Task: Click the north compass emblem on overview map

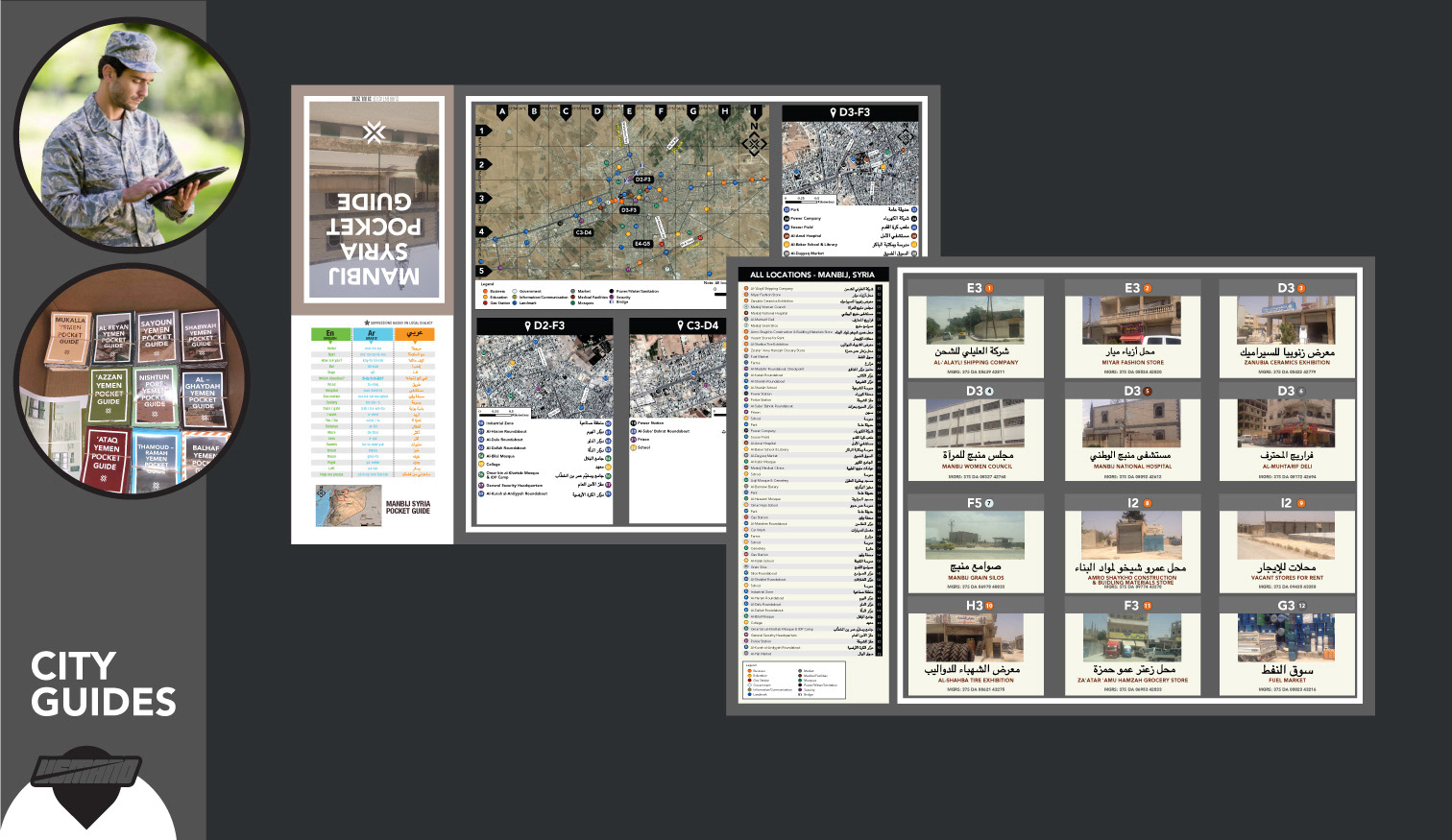Action: 754,141
